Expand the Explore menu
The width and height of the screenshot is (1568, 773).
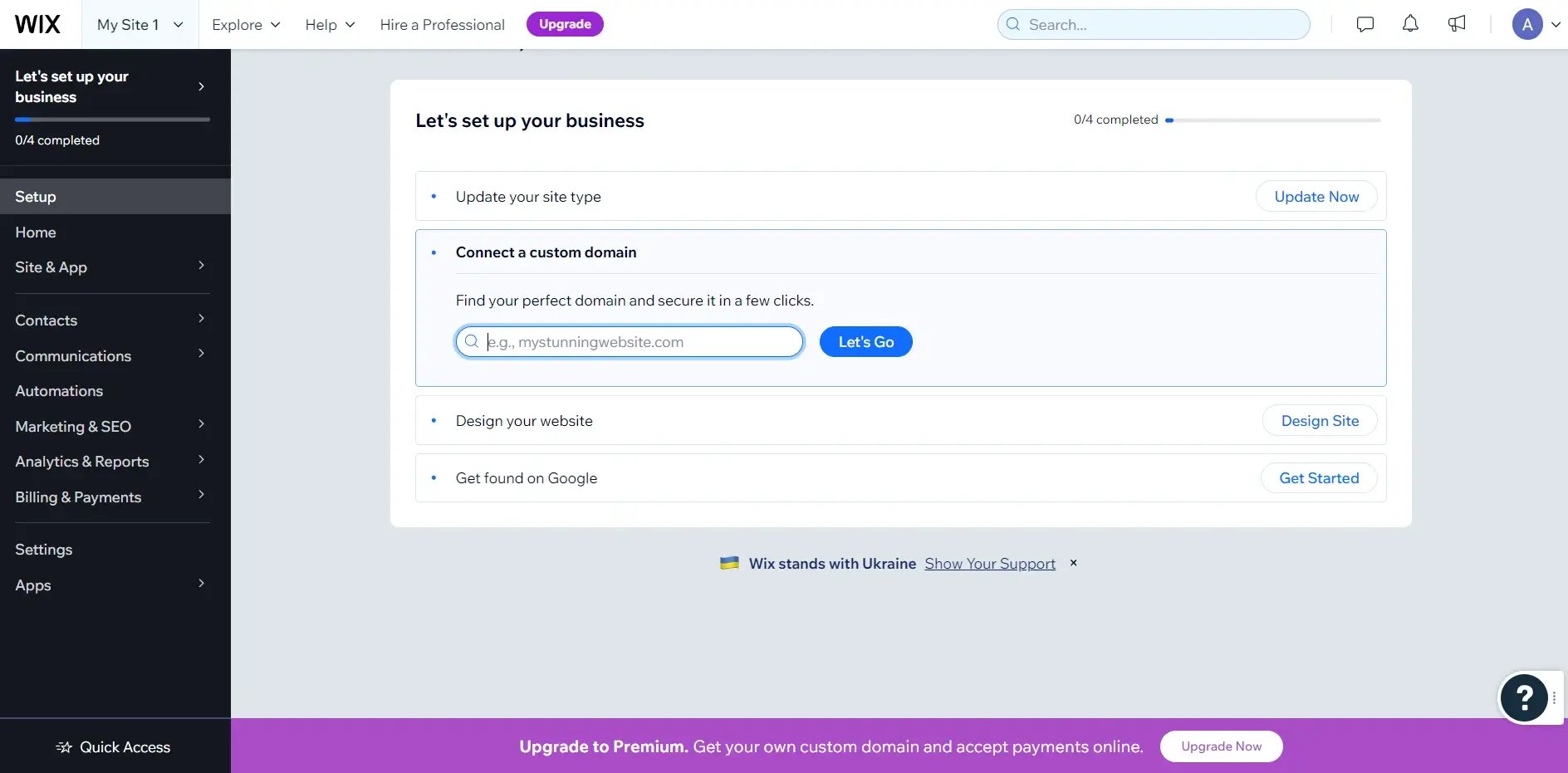tap(246, 24)
